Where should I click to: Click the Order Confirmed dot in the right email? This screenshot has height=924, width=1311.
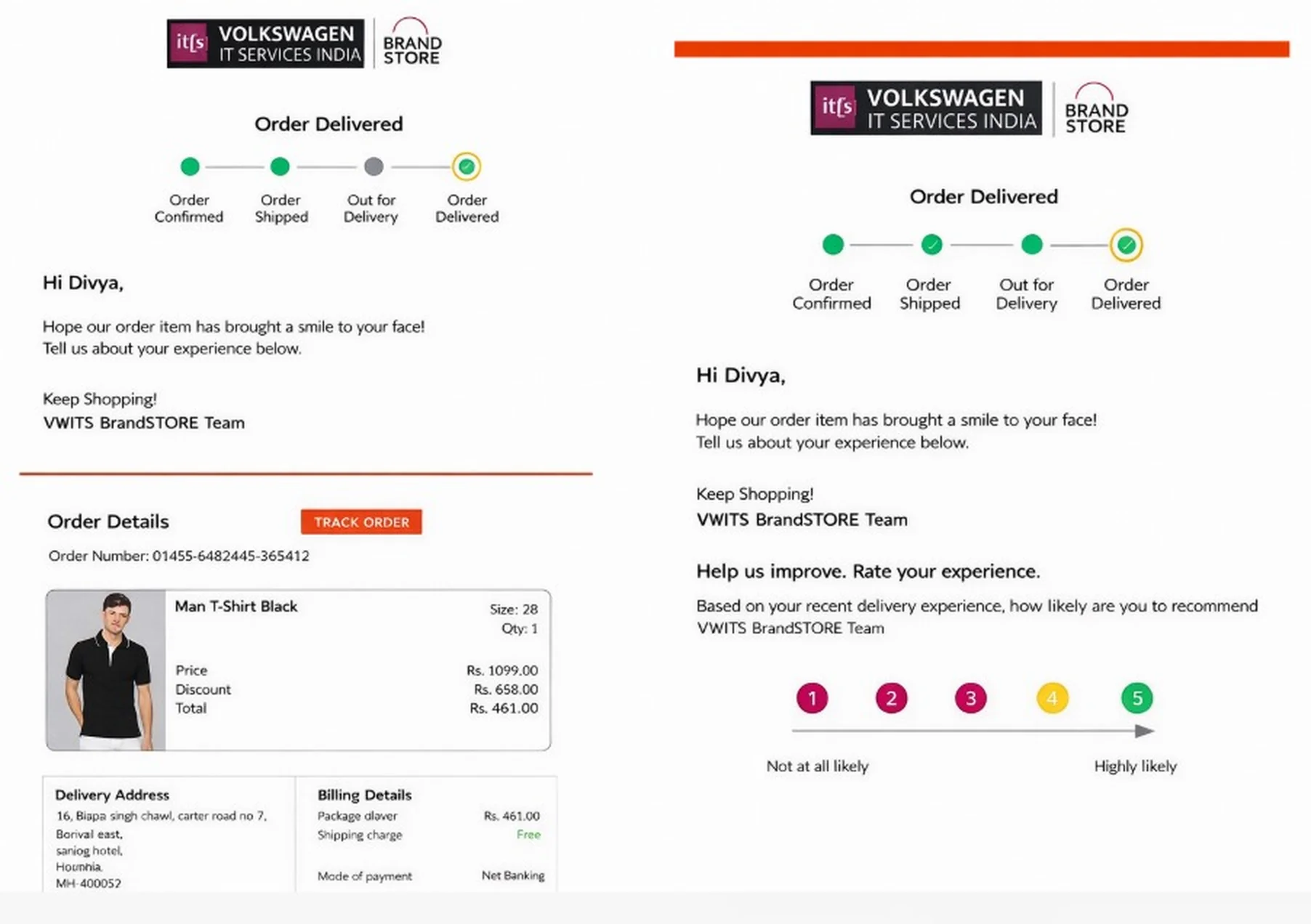(x=833, y=245)
